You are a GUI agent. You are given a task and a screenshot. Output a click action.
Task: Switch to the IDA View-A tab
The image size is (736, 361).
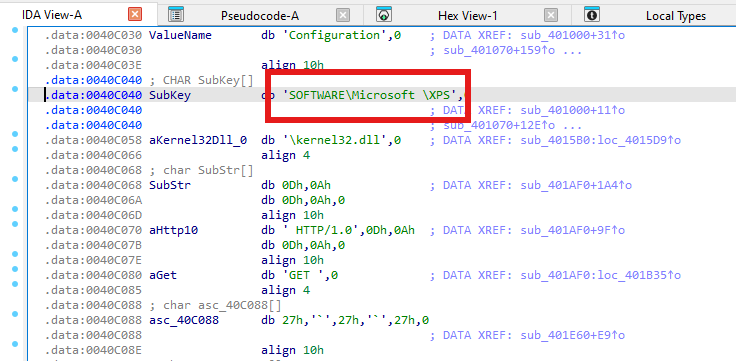tap(52, 15)
